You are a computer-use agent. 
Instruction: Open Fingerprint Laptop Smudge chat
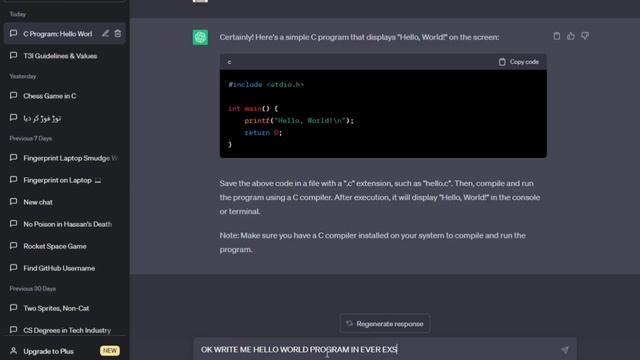[x=64, y=158]
